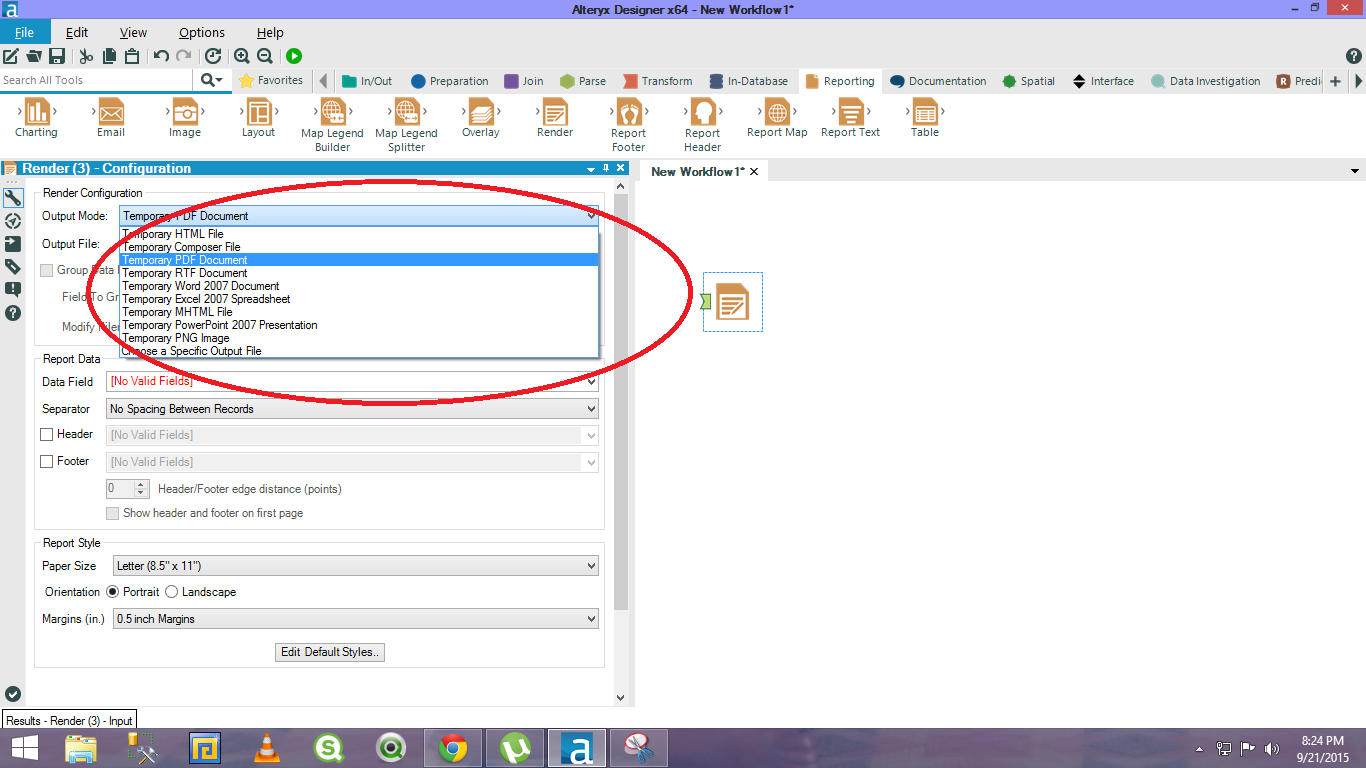Select the Overlay tool

coord(480,119)
